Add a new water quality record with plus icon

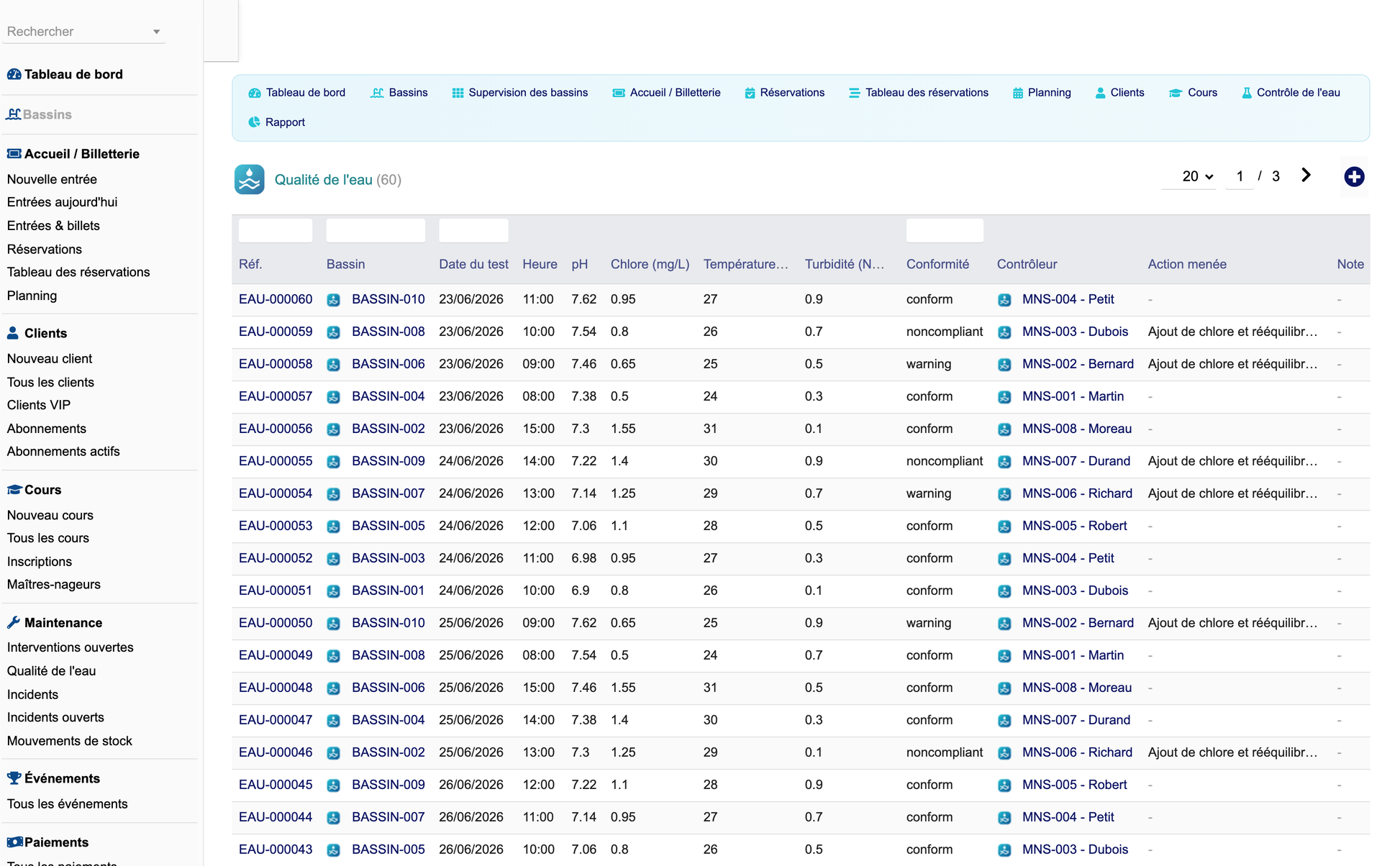click(1354, 177)
